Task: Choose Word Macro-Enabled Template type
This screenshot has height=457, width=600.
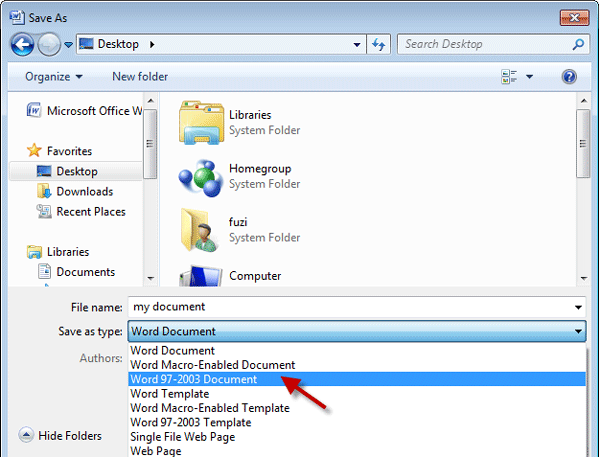Action: click(x=357, y=408)
